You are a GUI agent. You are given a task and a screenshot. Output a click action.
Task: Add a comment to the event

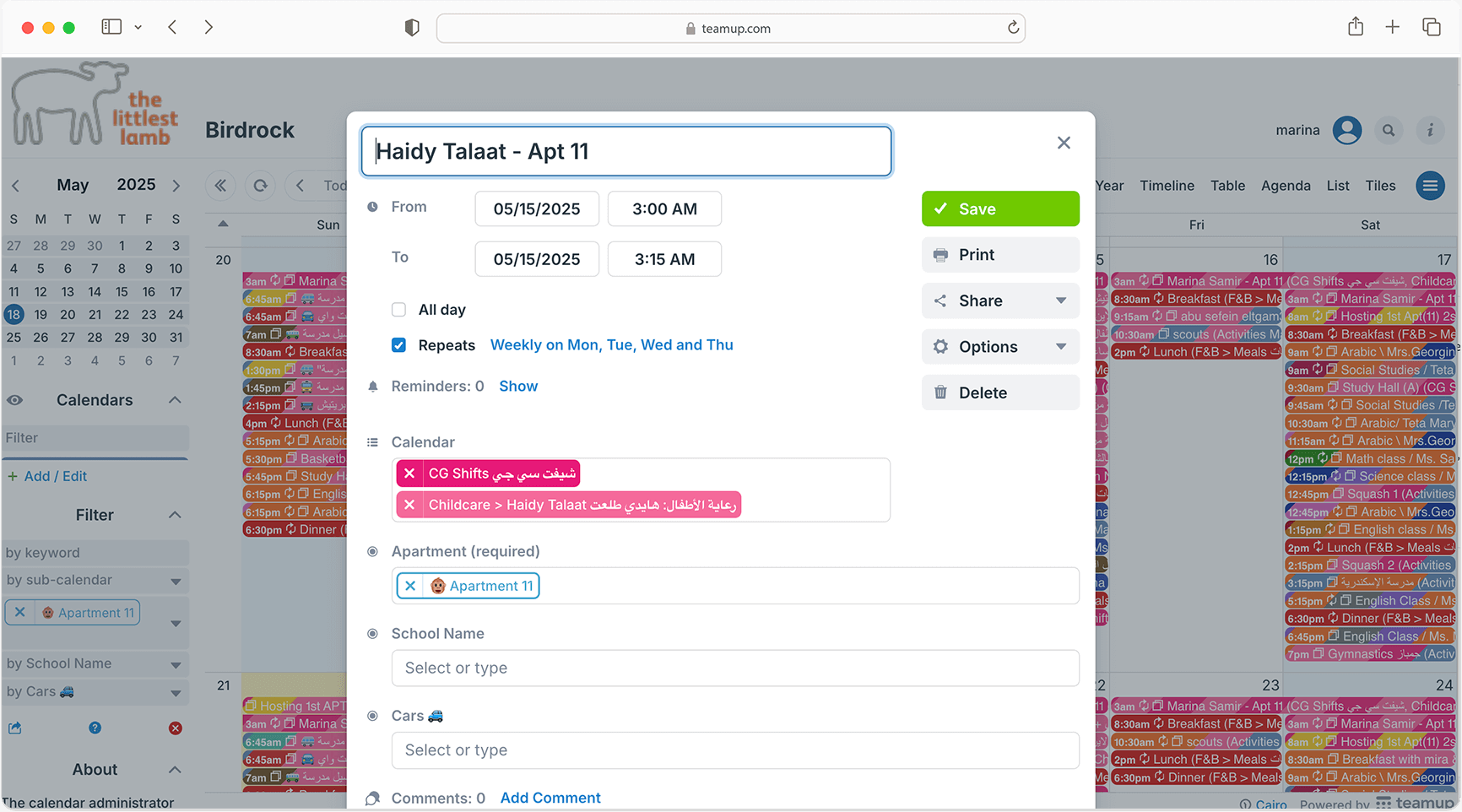point(550,798)
